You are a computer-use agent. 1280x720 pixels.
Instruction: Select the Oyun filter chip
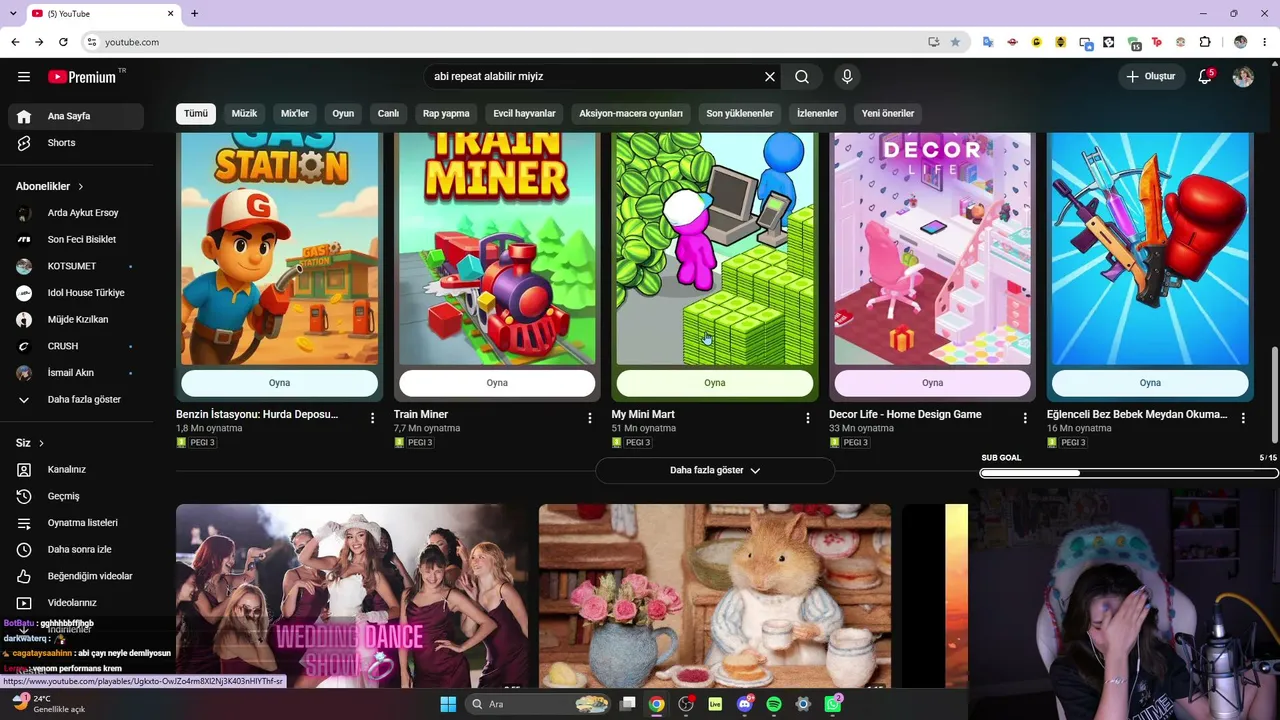point(343,113)
